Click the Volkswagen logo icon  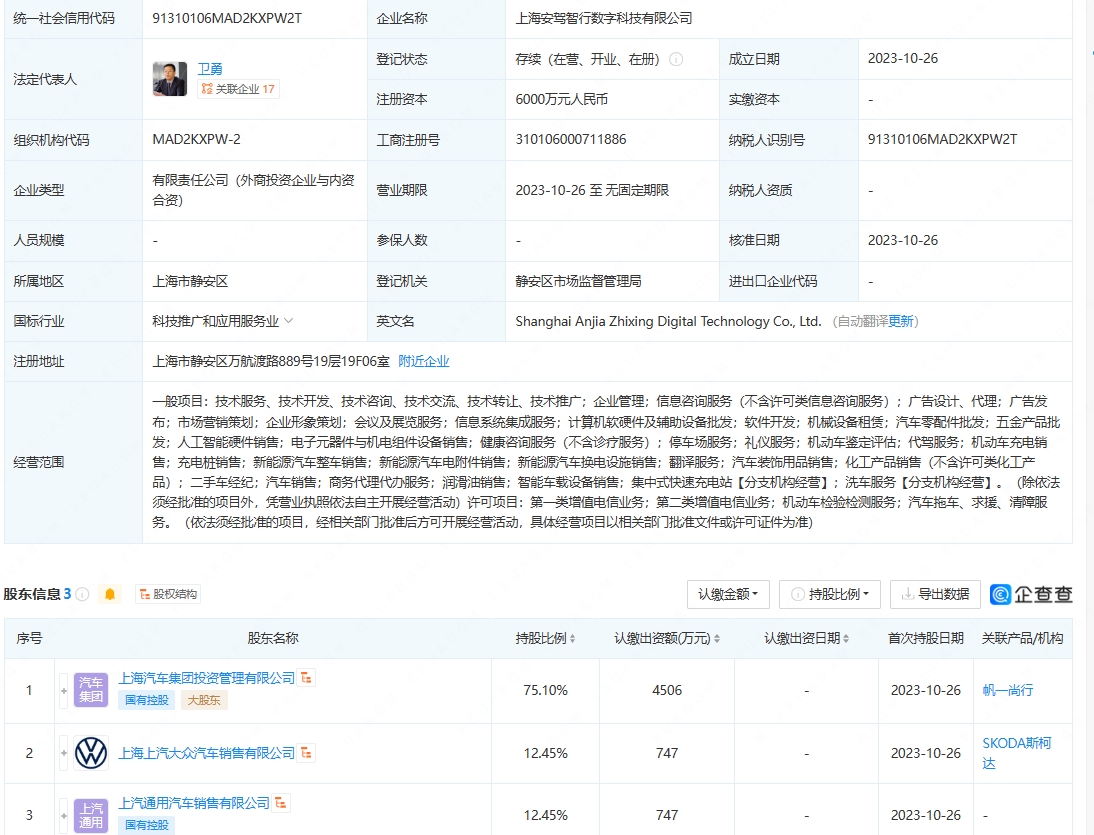[91, 753]
